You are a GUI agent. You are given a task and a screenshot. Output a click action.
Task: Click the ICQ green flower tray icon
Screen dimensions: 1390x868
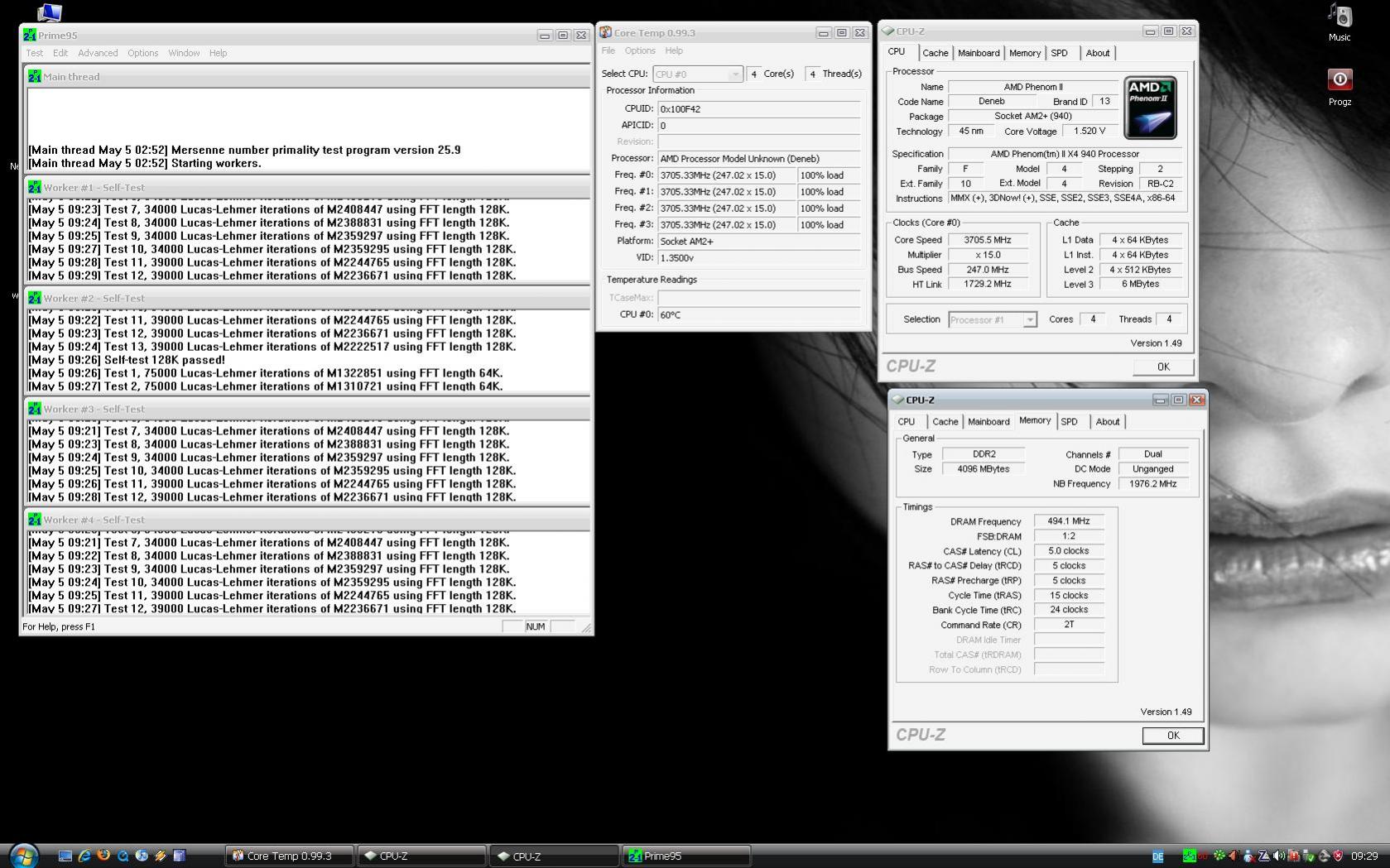tap(1219, 856)
